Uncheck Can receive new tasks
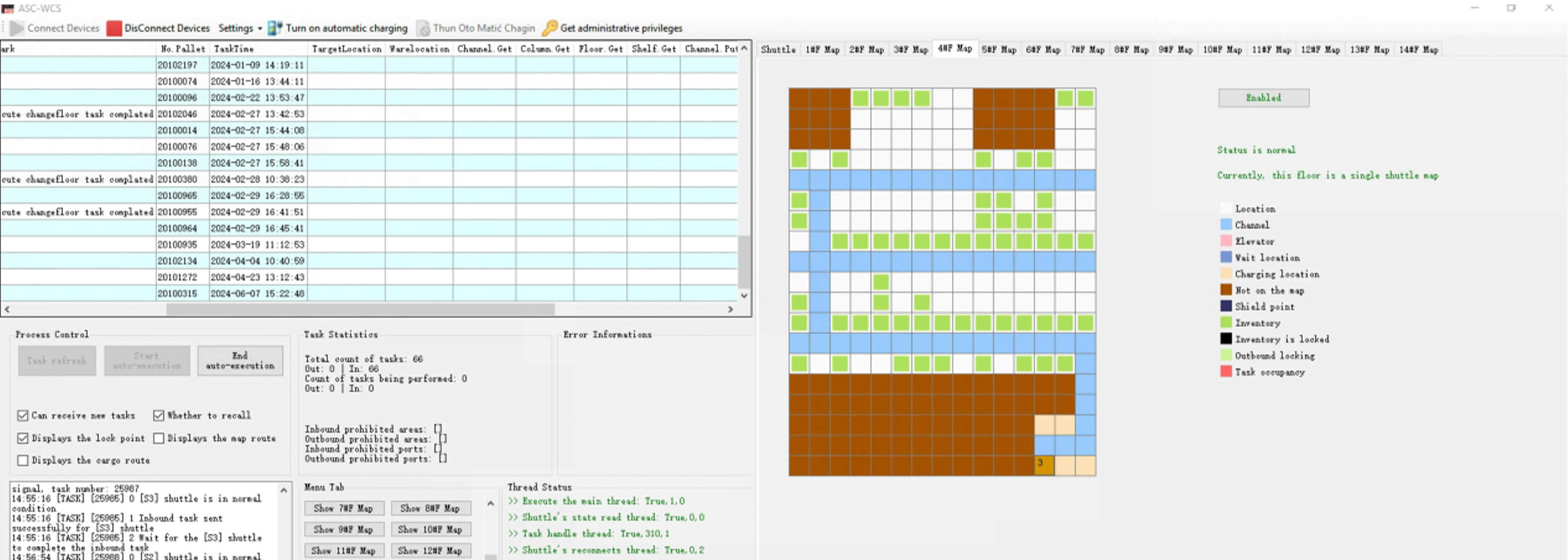The height and width of the screenshot is (560, 1568). [23, 415]
